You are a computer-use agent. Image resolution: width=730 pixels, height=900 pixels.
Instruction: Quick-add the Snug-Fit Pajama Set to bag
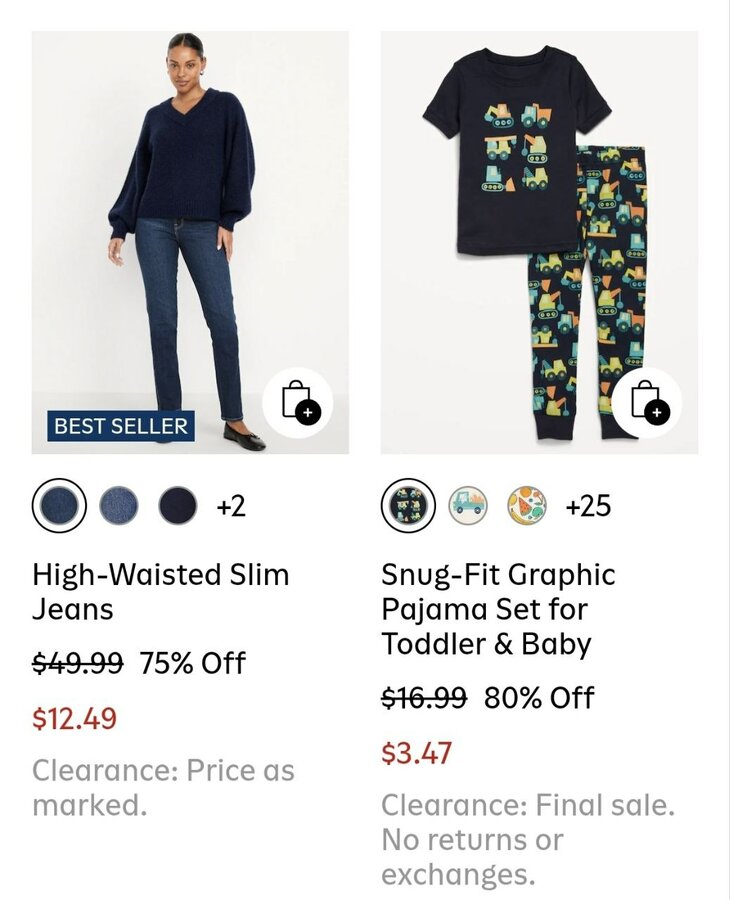click(x=647, y=402)
